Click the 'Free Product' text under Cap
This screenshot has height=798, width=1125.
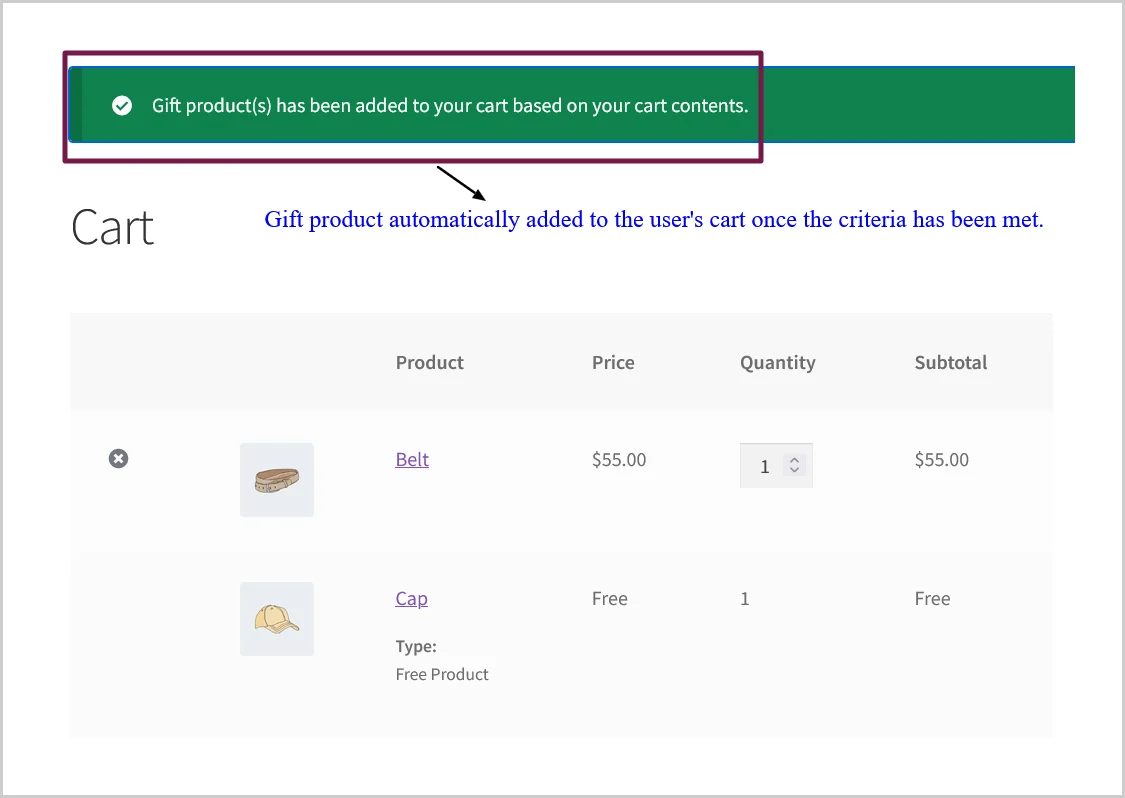[x=442, y=675]
